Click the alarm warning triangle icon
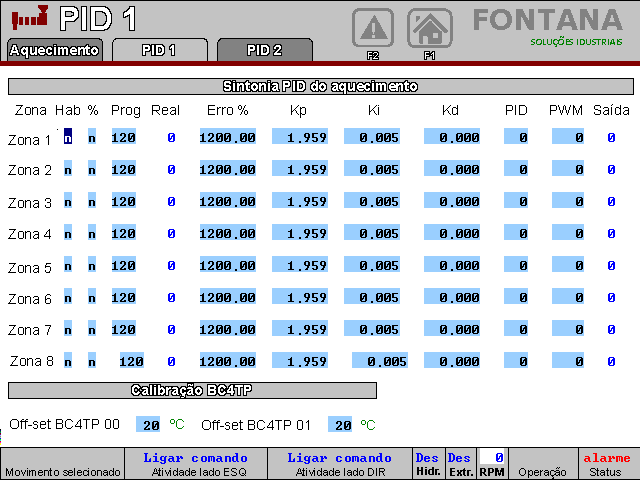The image size is (640, 480). (x=372, y=27)
